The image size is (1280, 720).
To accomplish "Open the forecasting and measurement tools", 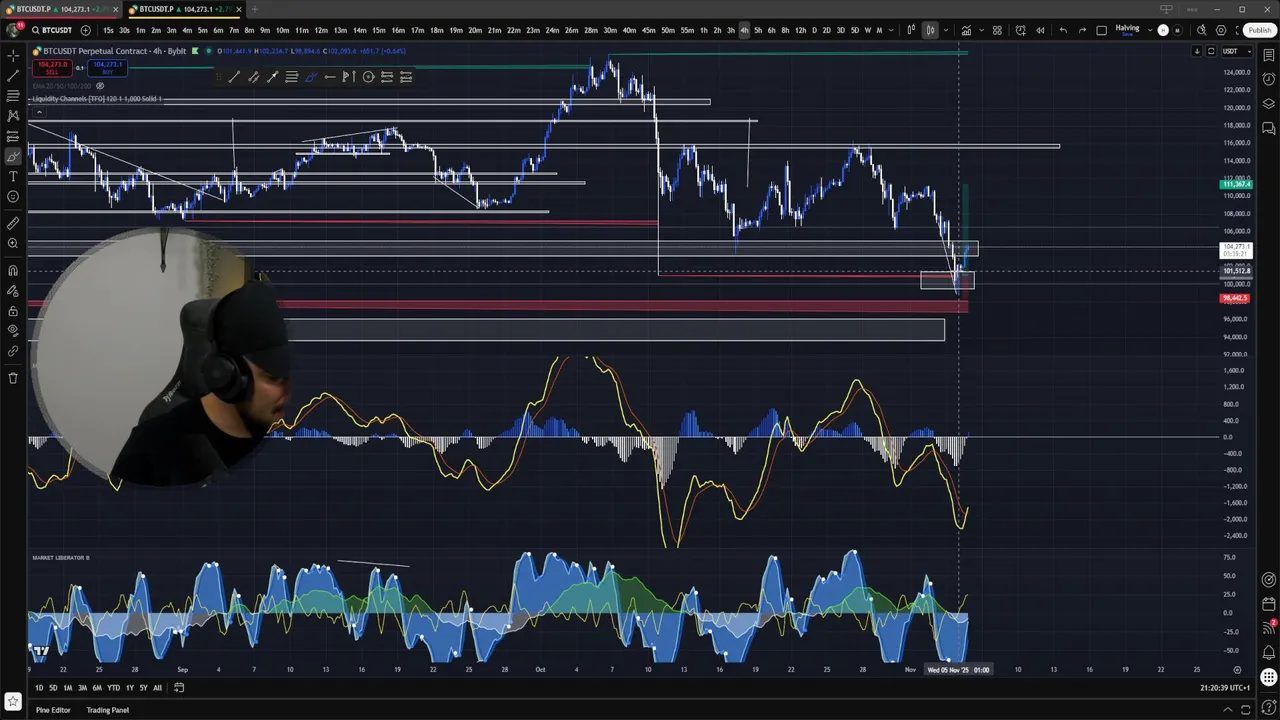I will coord(13,136).
